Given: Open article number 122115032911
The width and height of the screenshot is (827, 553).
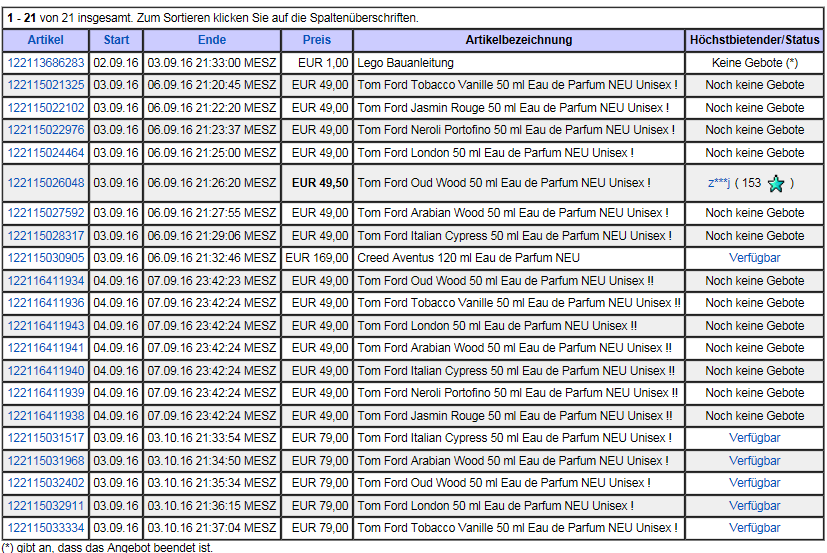Looking at the screenshot, I should tap(45, 506).
